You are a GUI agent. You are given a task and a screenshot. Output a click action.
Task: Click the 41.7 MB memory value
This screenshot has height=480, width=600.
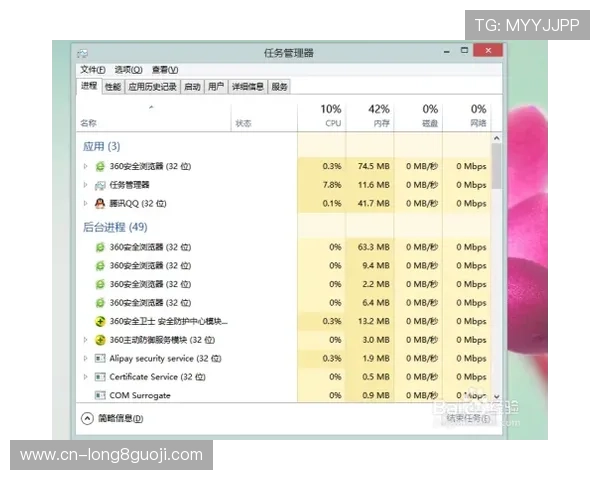click(373, 203)
